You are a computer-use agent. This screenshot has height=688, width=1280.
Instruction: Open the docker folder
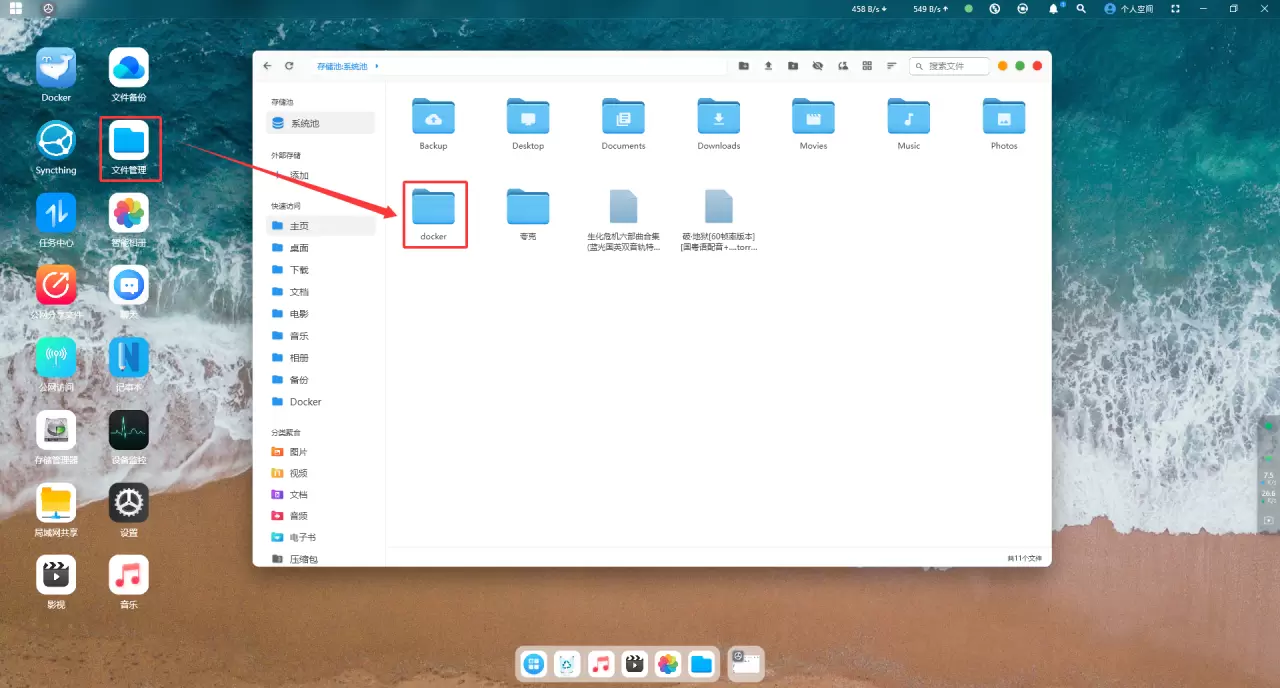434,212
